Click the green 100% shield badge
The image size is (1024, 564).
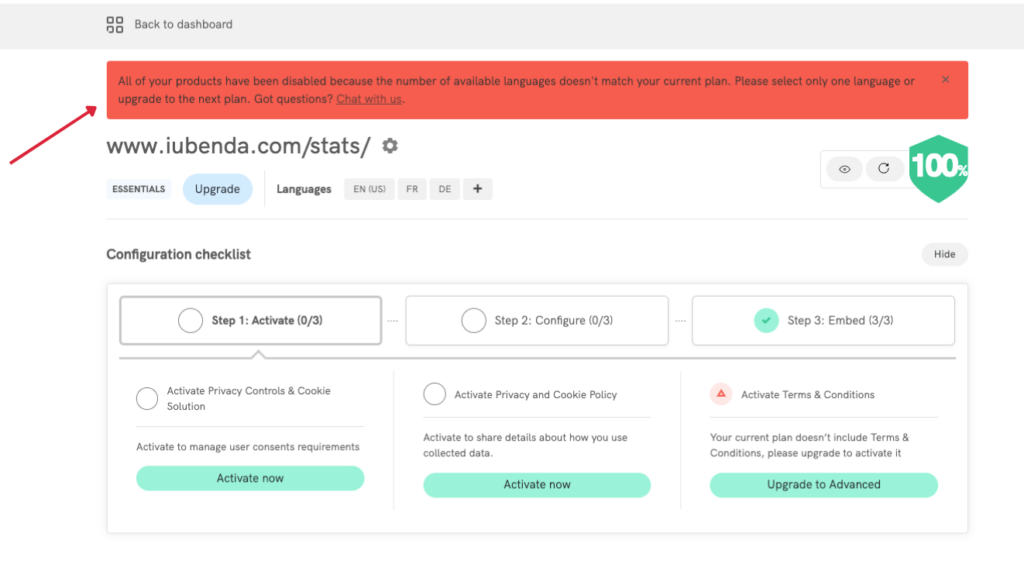(x=938, y=167)
